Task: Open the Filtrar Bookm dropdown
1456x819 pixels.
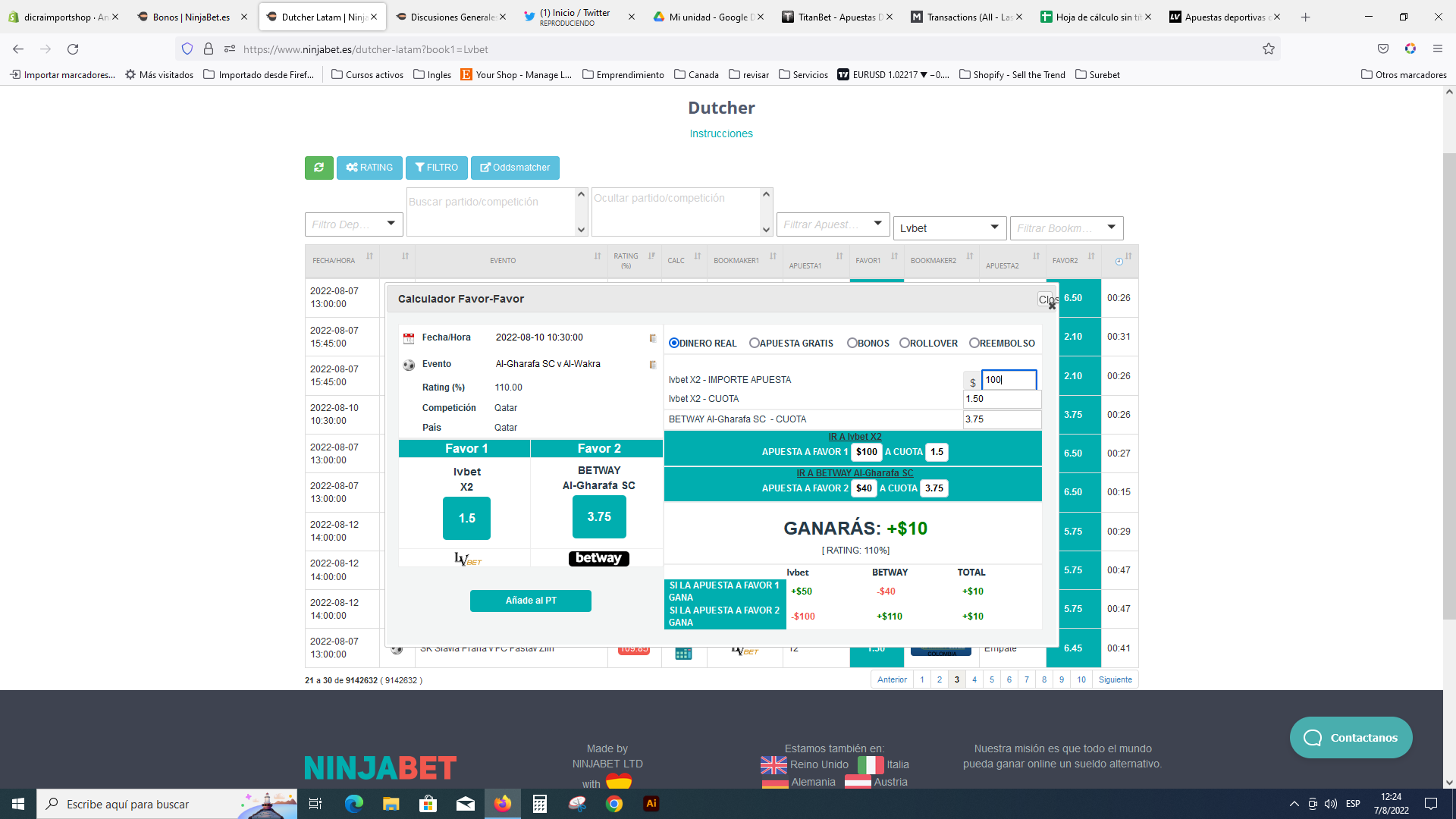Action: pos(1066,228)
